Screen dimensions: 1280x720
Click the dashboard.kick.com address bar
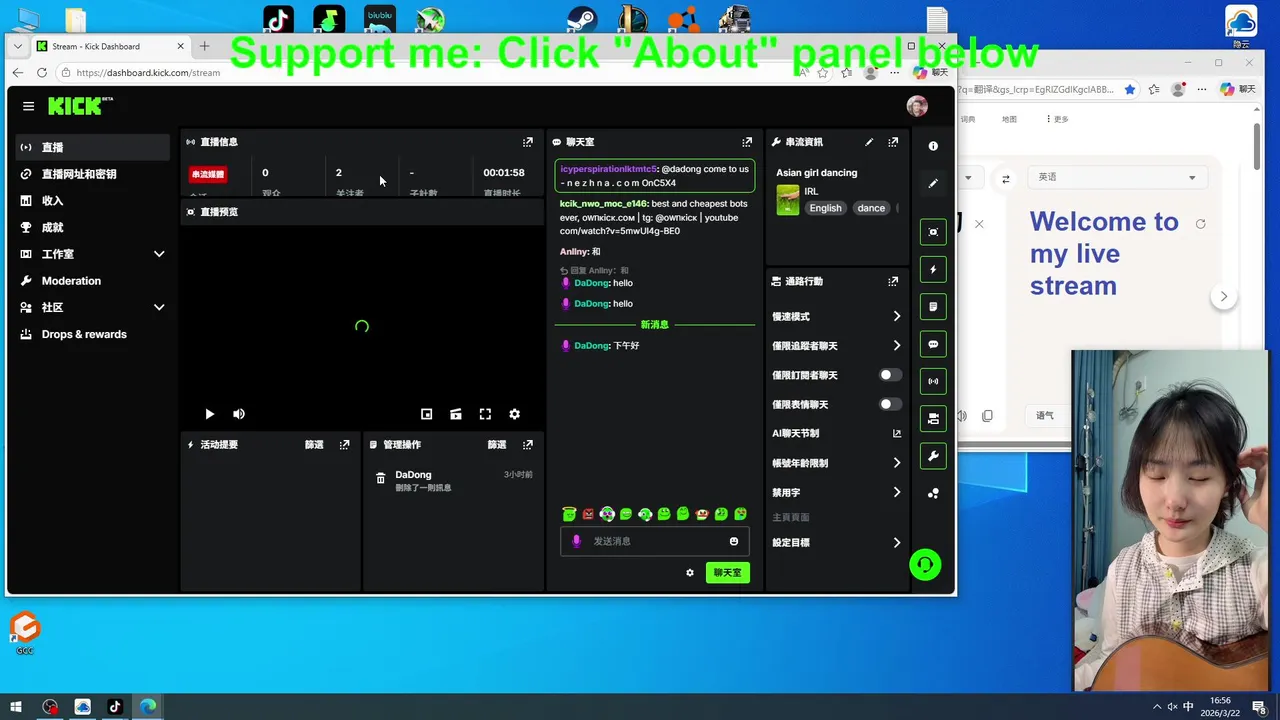430,73
